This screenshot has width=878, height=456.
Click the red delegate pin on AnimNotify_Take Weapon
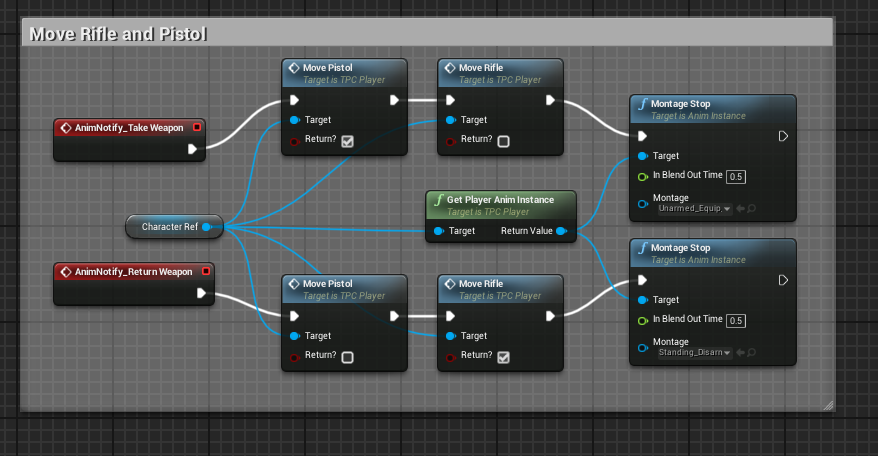click(197, 127)
